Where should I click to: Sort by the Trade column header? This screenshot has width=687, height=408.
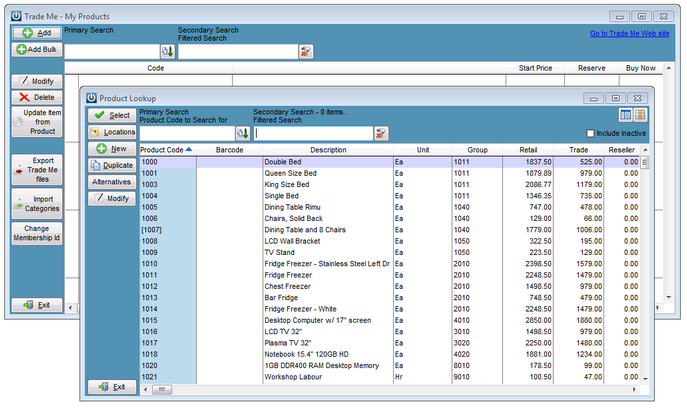point(578,150)
